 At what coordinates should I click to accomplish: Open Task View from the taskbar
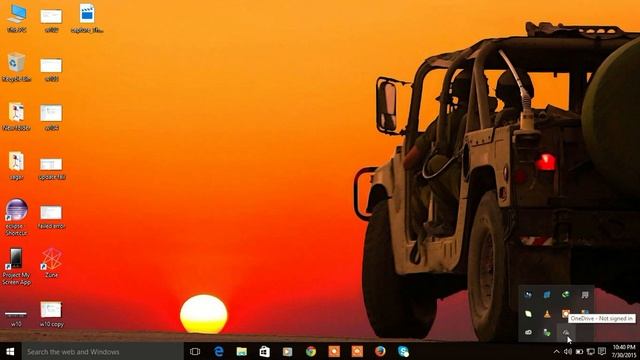(x=195, y=351)
